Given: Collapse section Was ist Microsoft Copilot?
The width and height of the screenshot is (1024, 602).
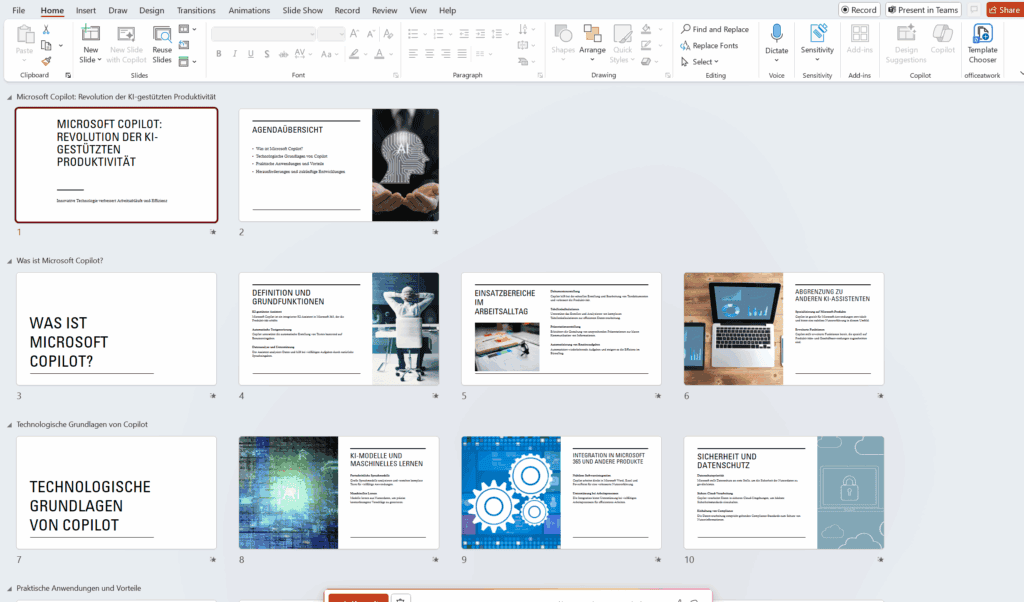Looking at the screenshot, I should [10, 261].
